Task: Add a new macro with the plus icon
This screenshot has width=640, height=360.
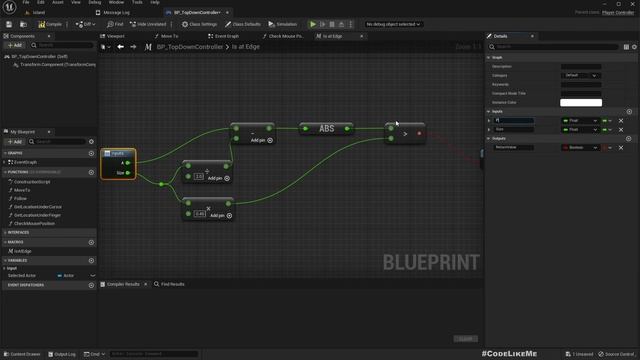Action: coord(91,242)
